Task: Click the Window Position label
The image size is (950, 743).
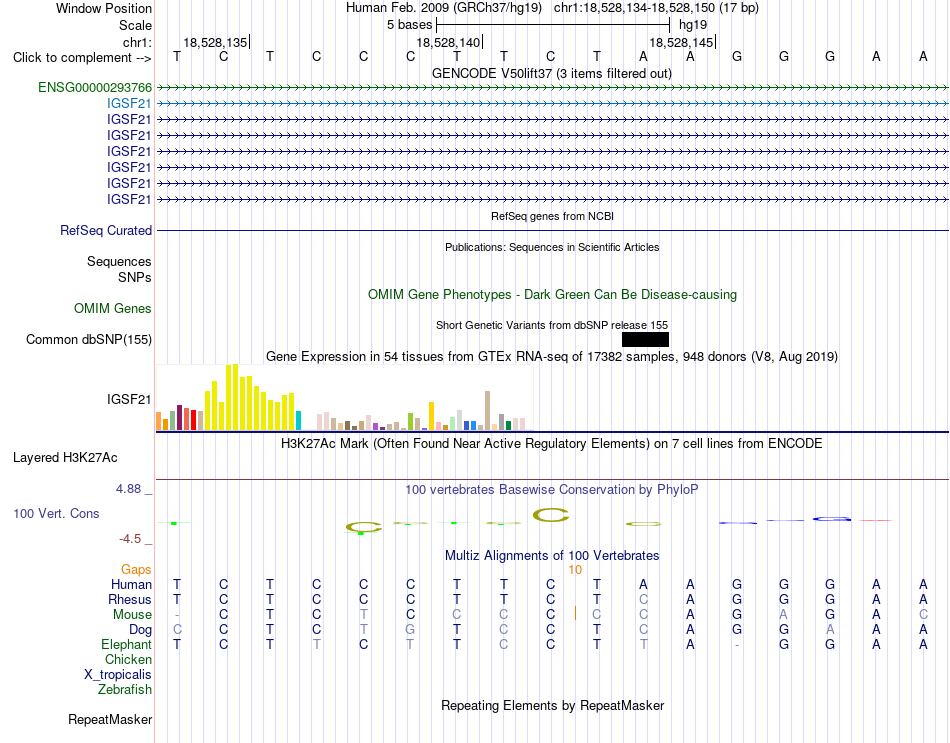Action: coord(104,8)
